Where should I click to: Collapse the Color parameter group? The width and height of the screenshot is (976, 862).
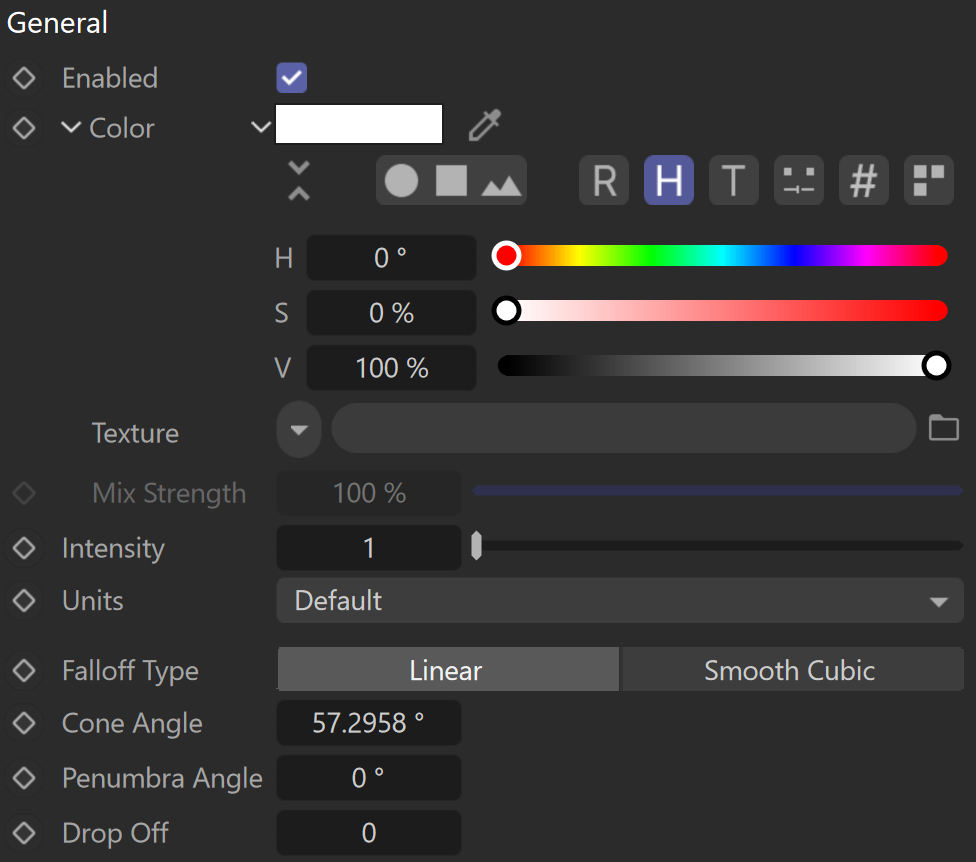tap(71, 128)
